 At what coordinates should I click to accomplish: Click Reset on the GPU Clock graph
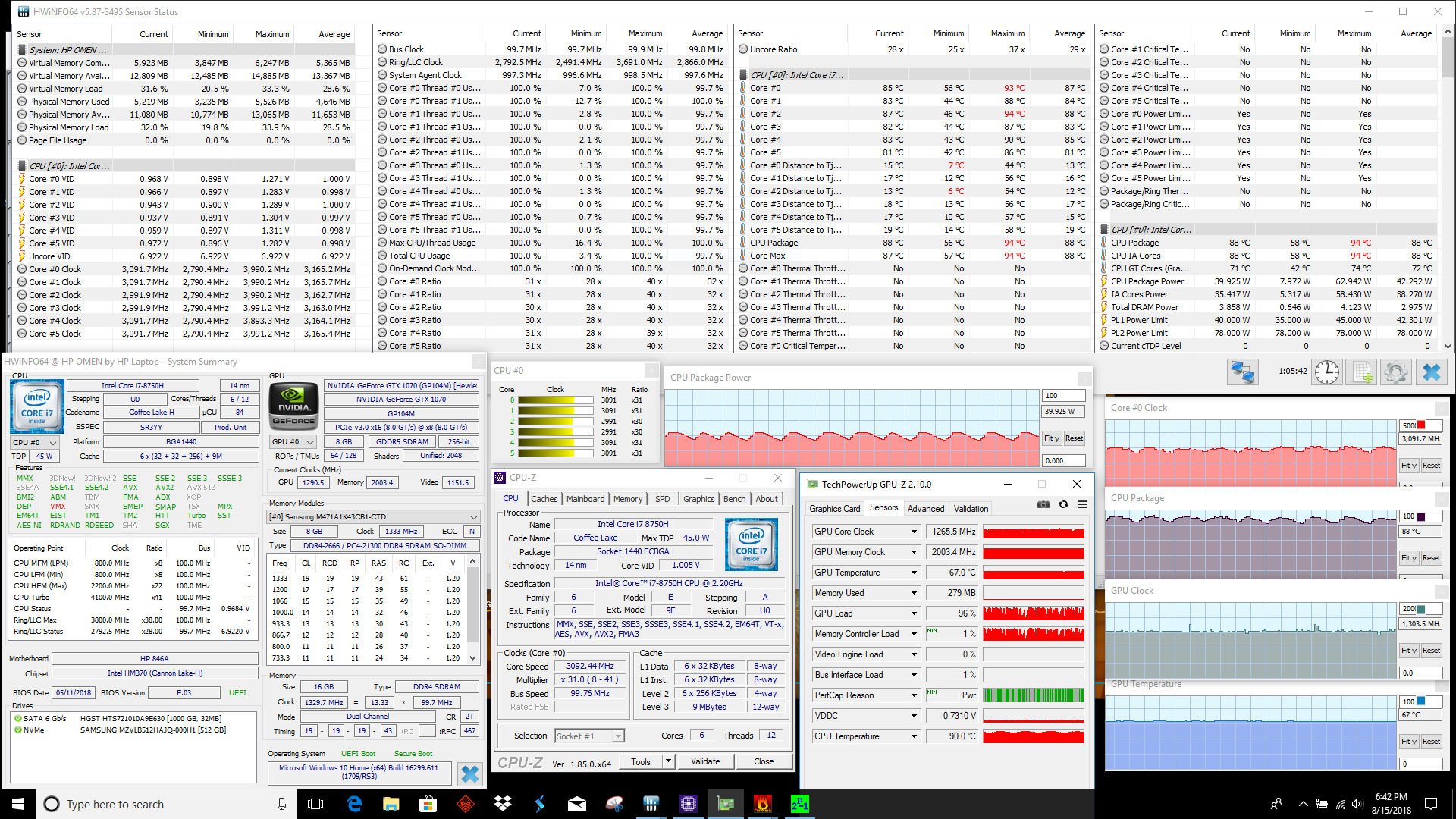click(1430, 651)
